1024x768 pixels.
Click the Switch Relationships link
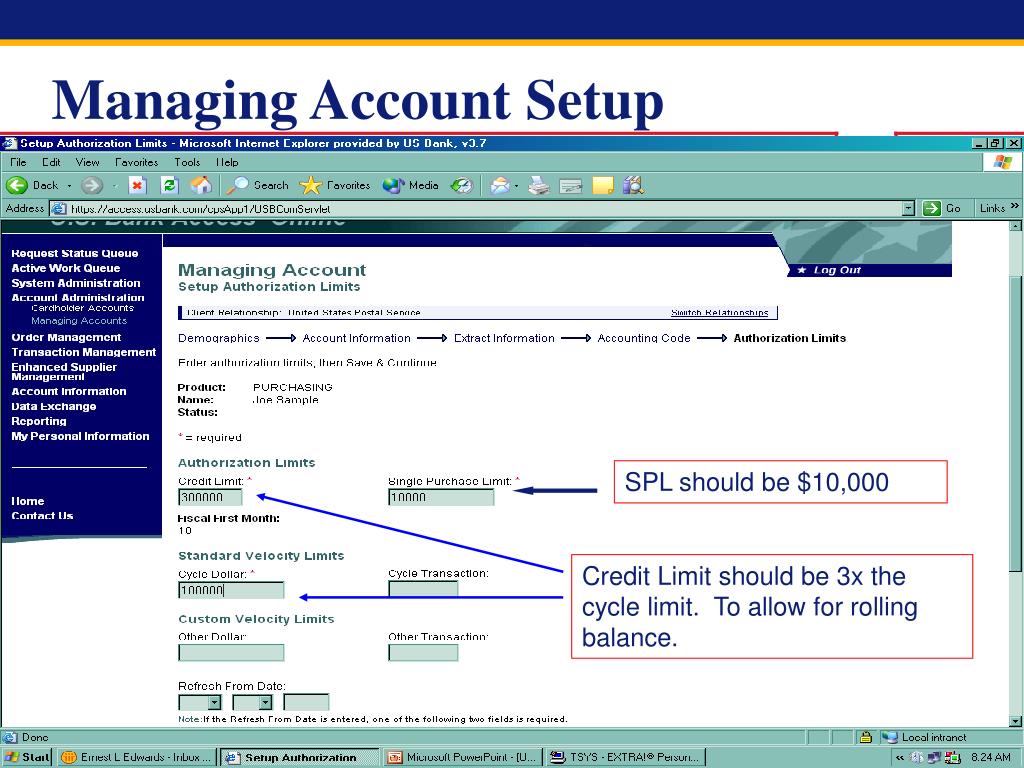pos(720,313)
